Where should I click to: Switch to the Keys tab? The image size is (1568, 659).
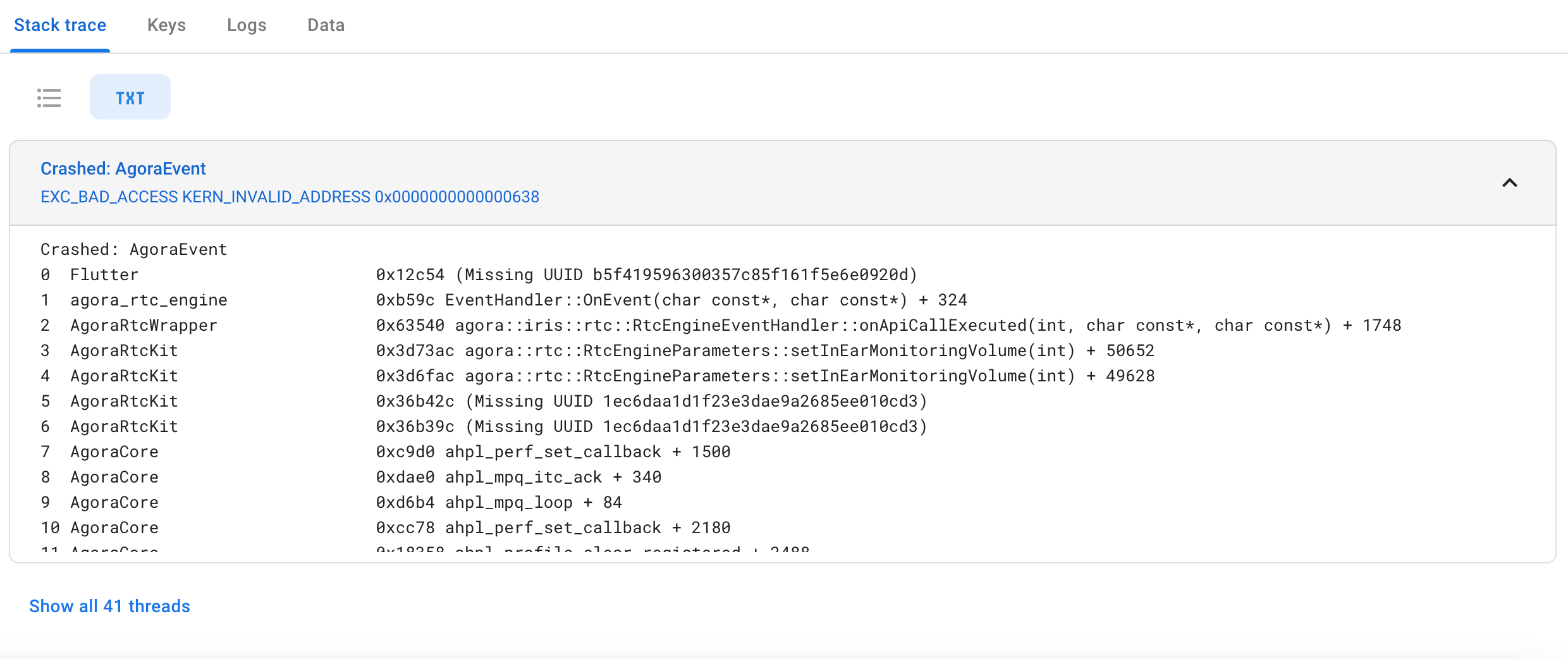(x=166, y=25)
